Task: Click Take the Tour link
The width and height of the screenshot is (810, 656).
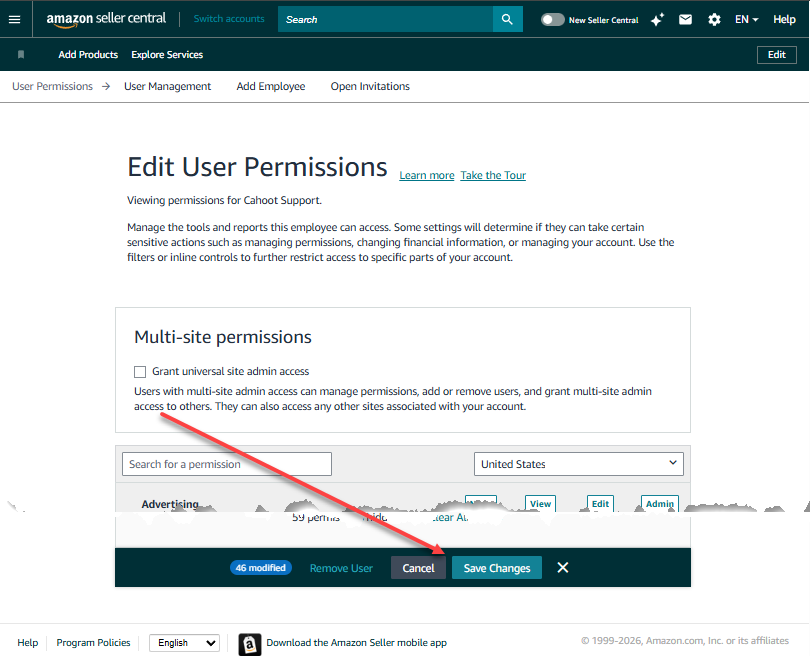Action: (x=493, y=176)
